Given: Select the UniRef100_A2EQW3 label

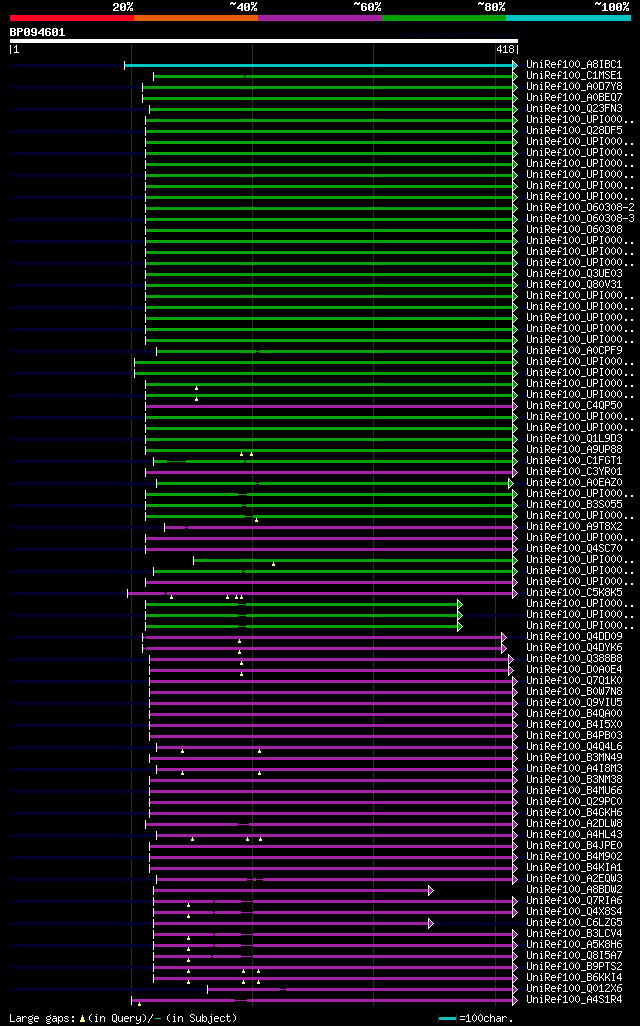Looking at the screenshot, I should (x=574, y=878).
